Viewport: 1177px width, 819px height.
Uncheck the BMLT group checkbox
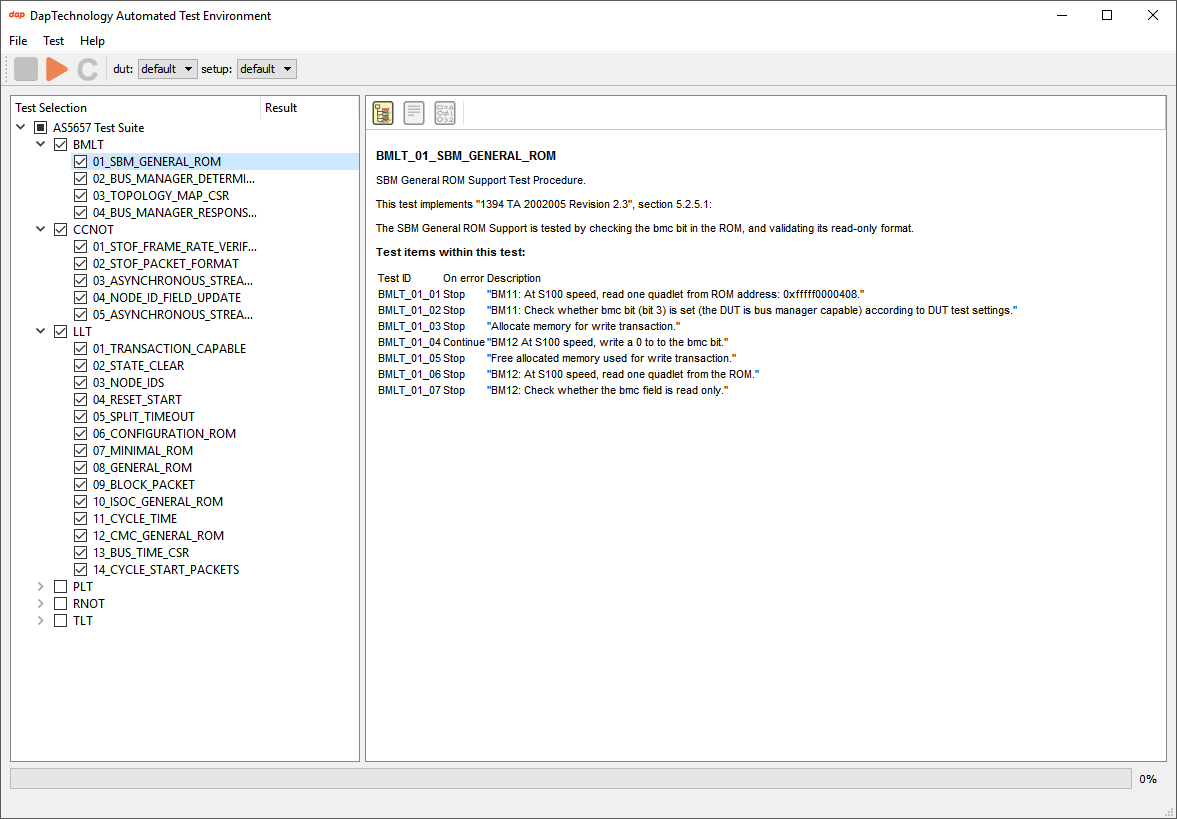point(61,144)
